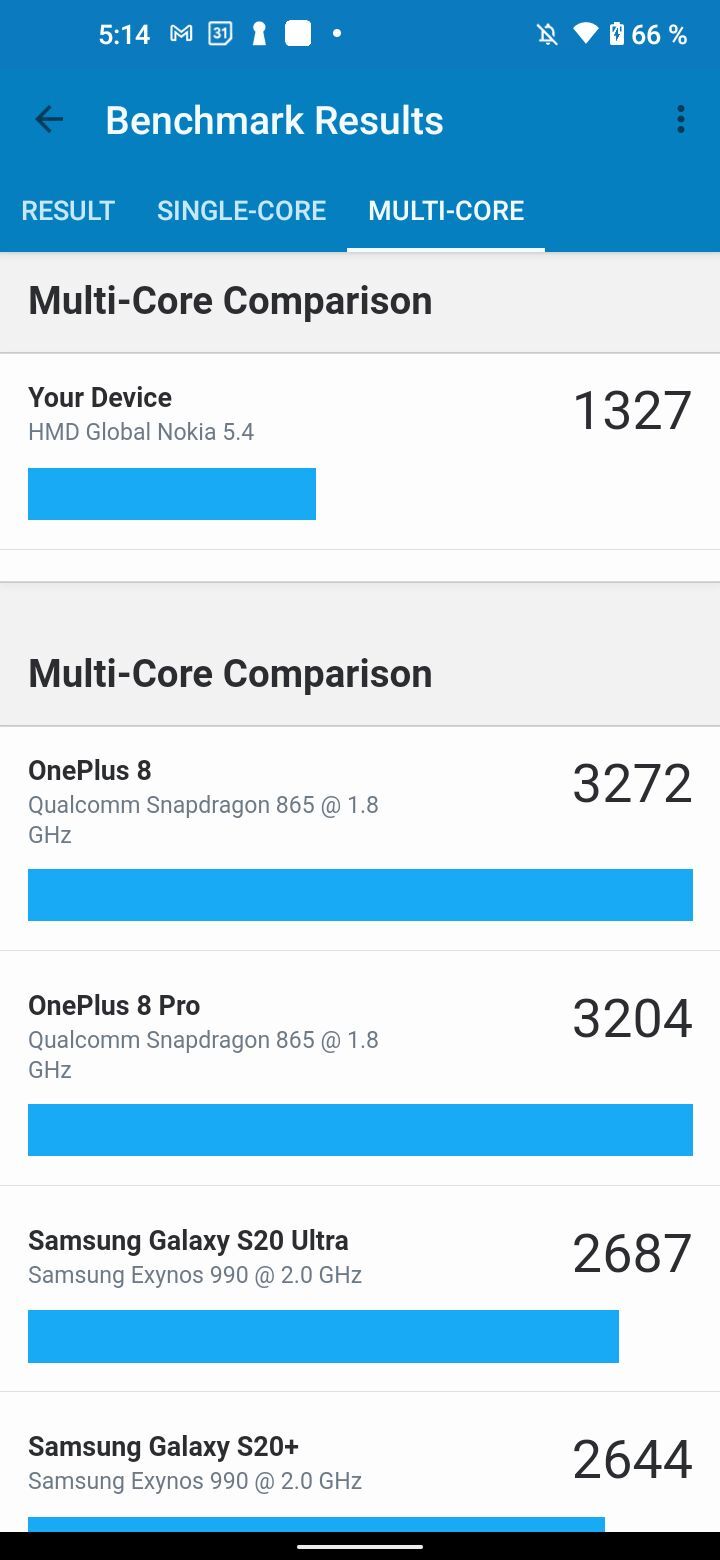Tap the battery status icon
This screenshot has width=720, height=1560.
pos(617,35)
